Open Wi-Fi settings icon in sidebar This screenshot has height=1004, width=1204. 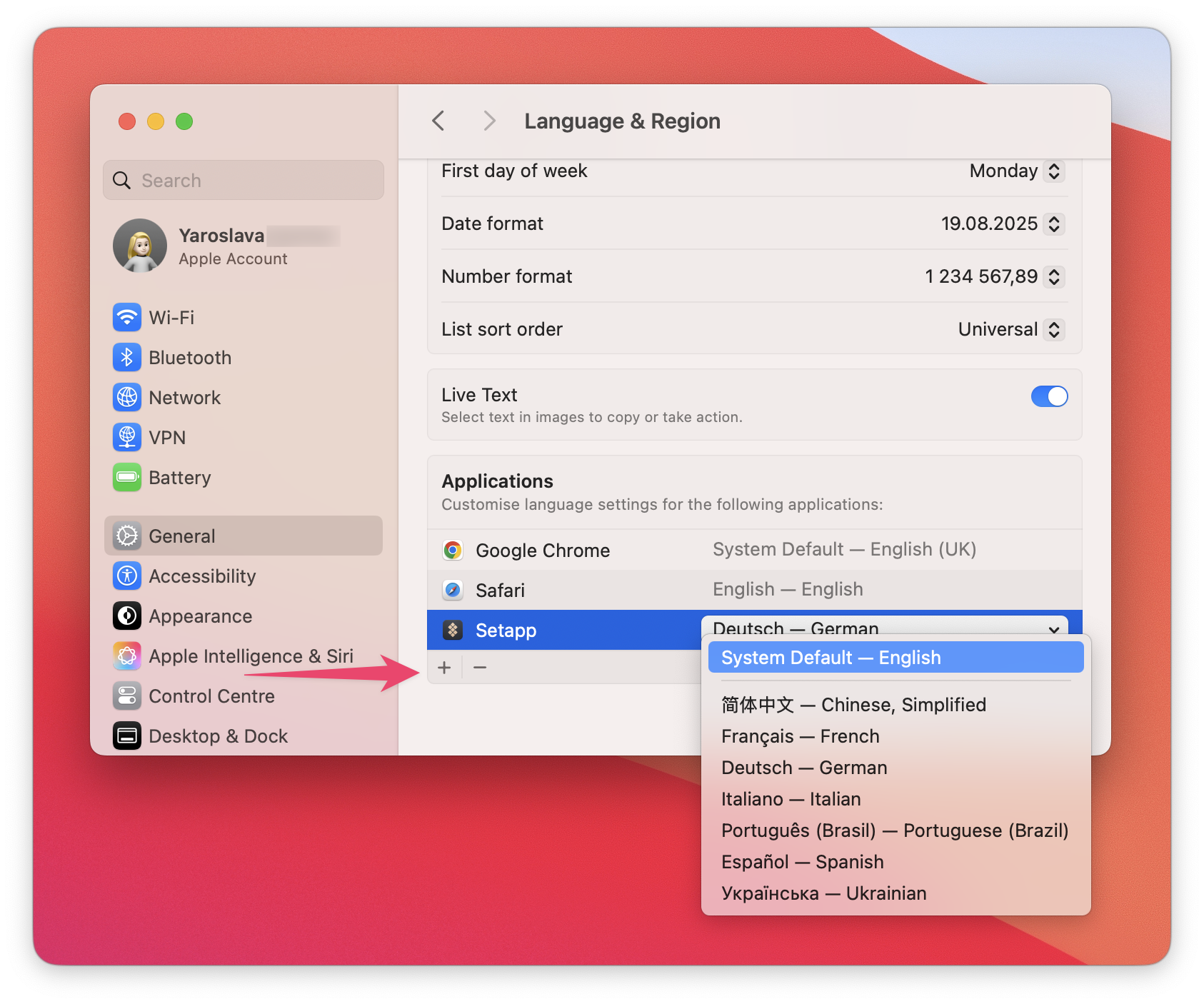coord(127,317)
